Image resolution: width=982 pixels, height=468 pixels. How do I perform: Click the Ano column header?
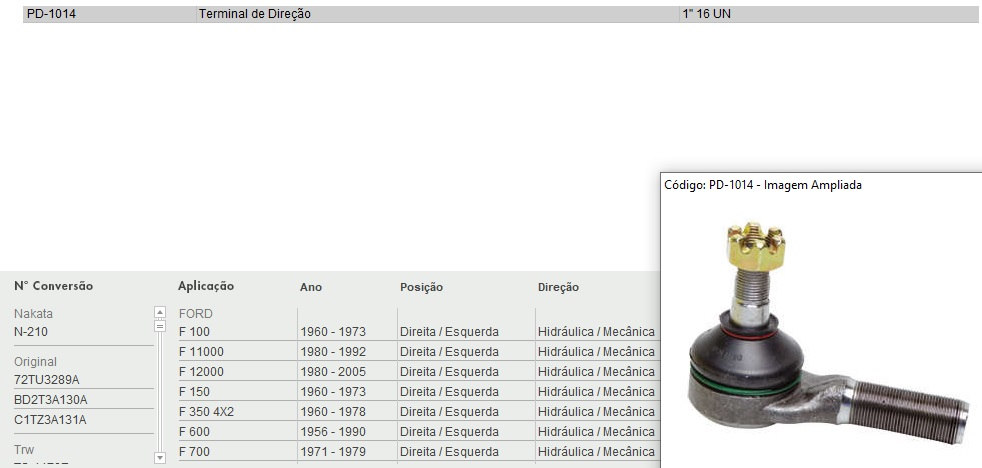[x=311, y=287]
